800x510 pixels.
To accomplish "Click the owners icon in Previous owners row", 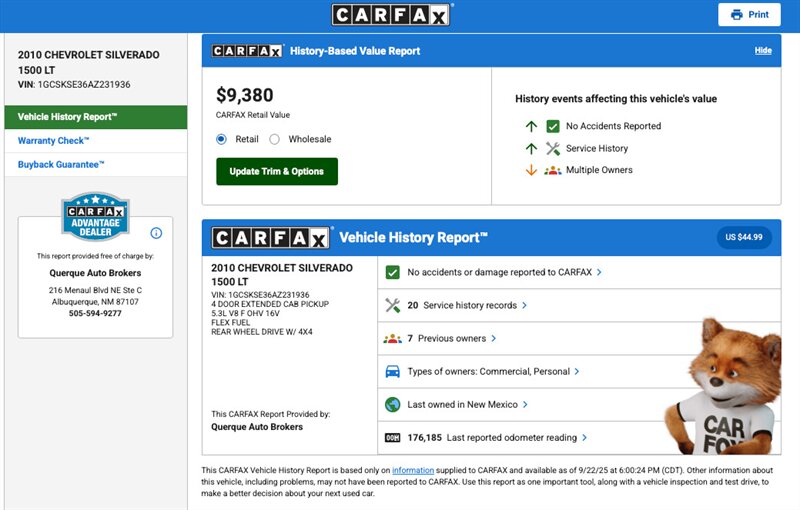I will click(x=392, y=339).
